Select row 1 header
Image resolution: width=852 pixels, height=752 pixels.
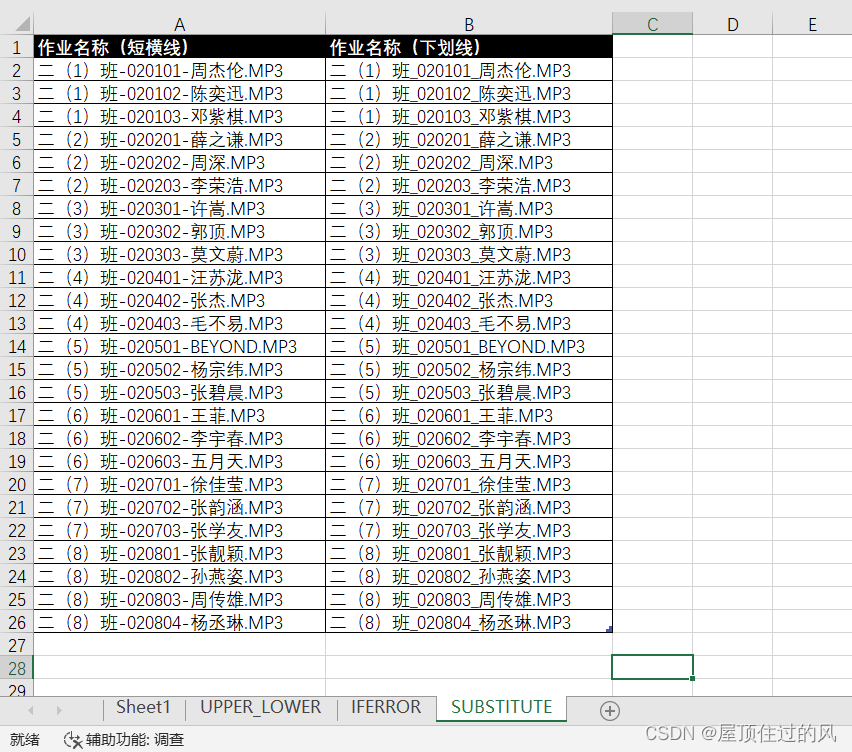(17, 47)
